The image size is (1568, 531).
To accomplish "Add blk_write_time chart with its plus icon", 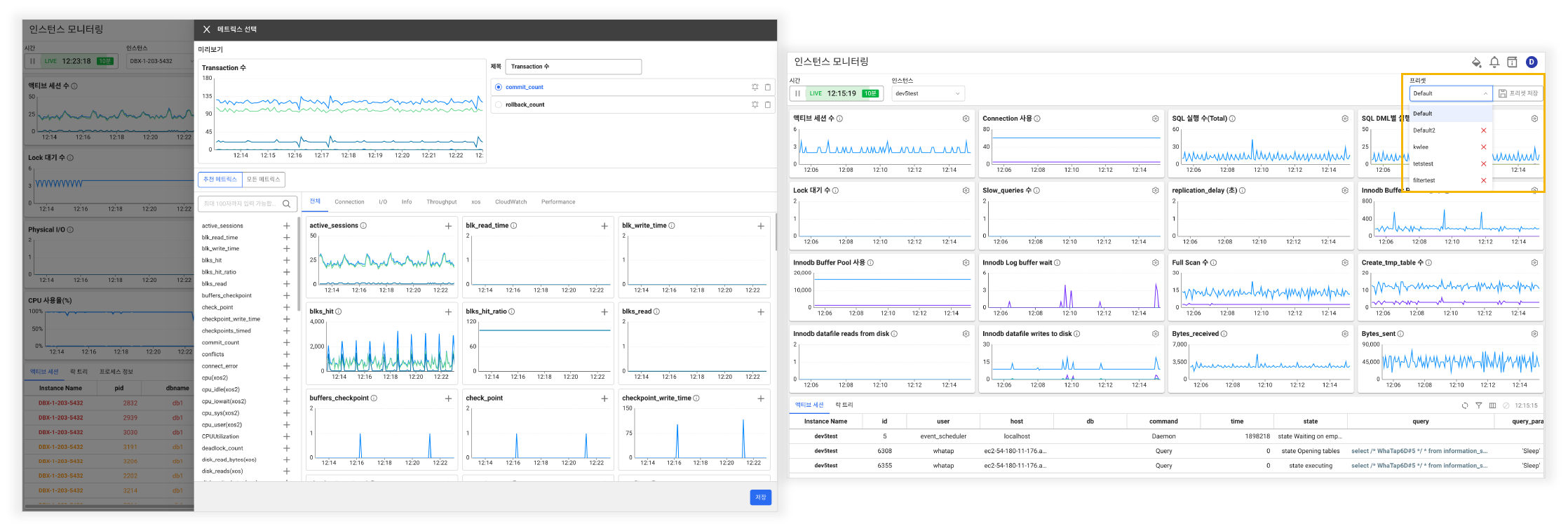I will tap(761, 226).
